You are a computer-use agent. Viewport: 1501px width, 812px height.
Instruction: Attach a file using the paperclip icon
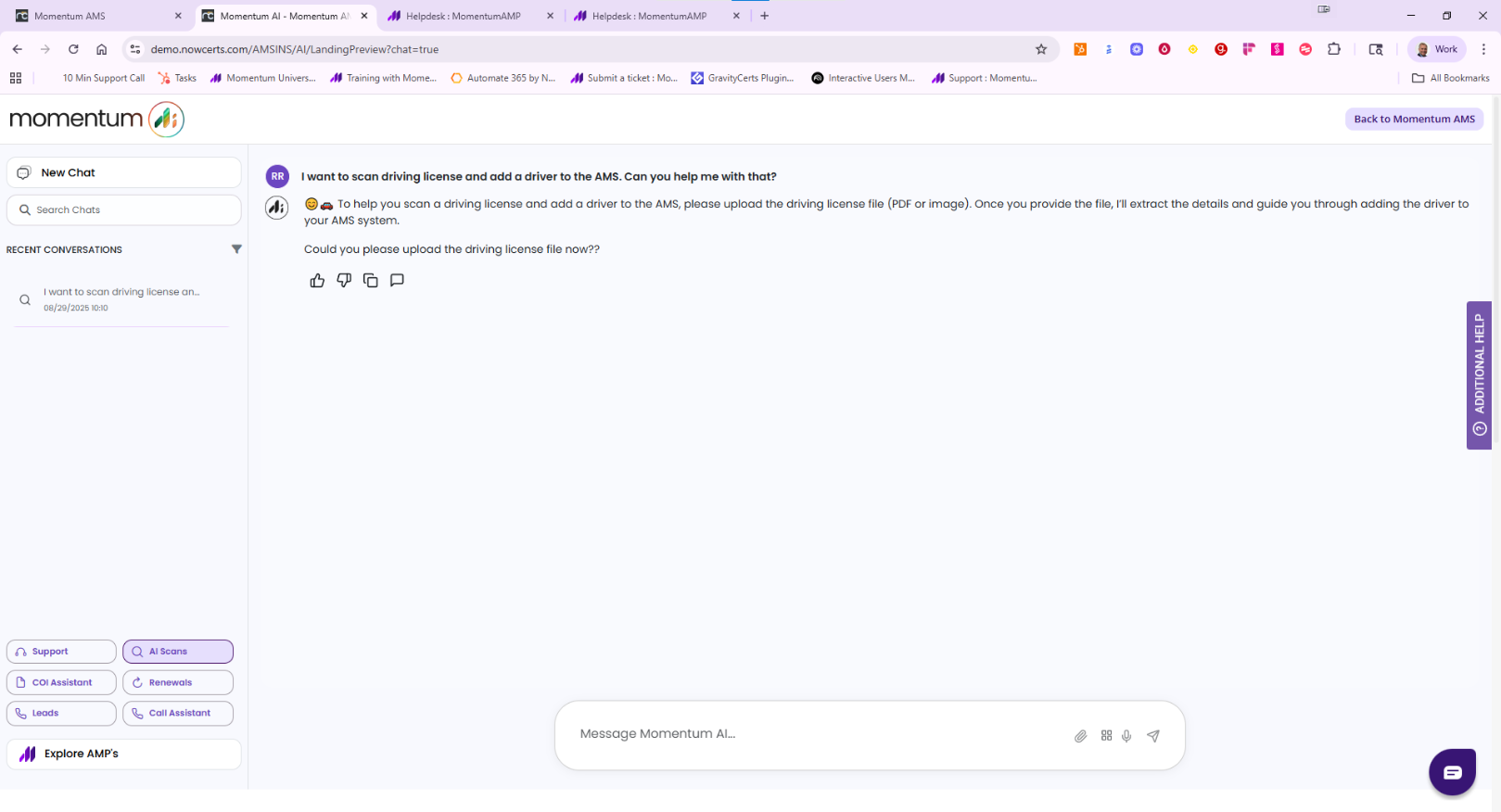(x=1080, y=736)
